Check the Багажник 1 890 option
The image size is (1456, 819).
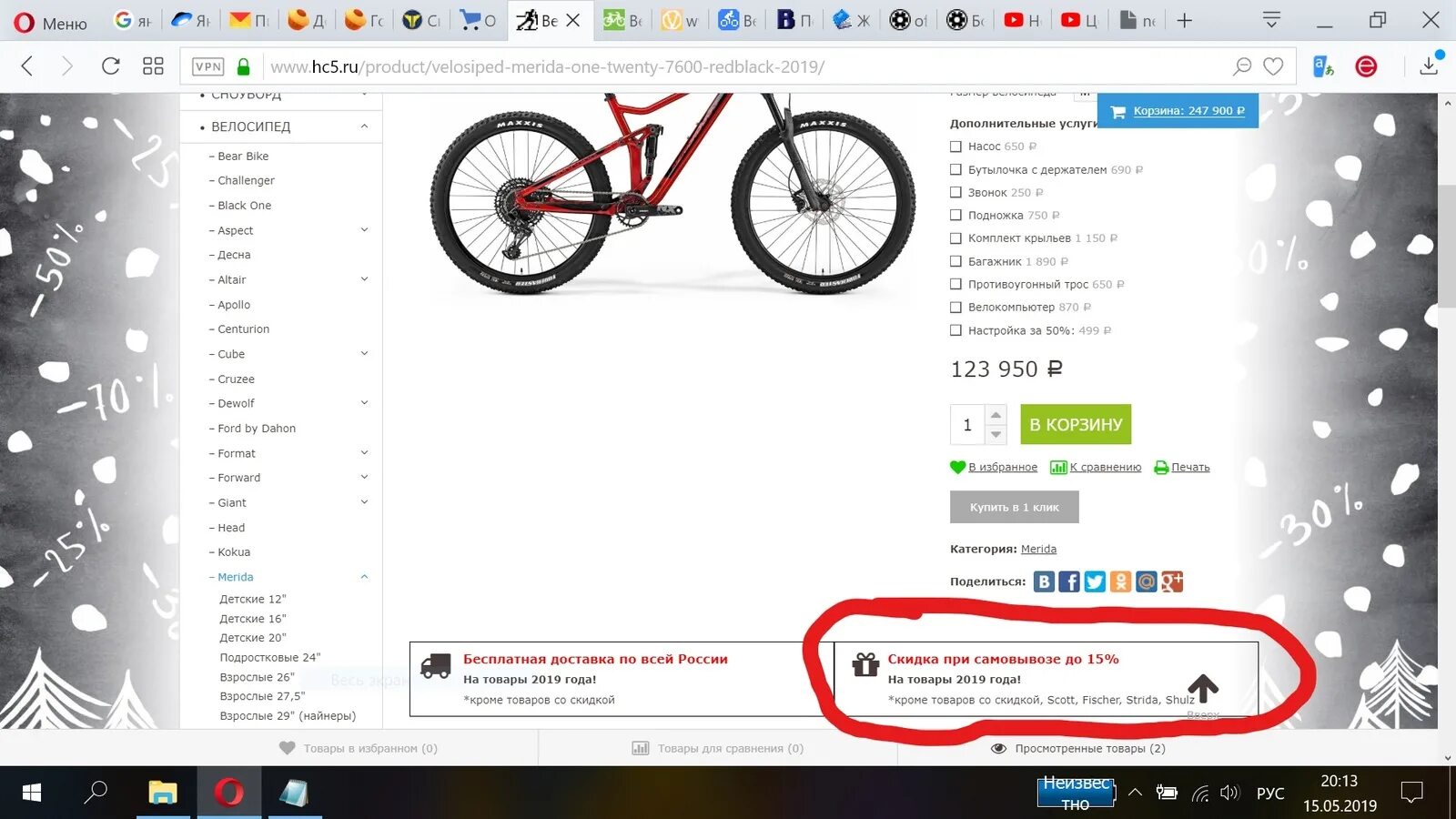tap(955, 261)
